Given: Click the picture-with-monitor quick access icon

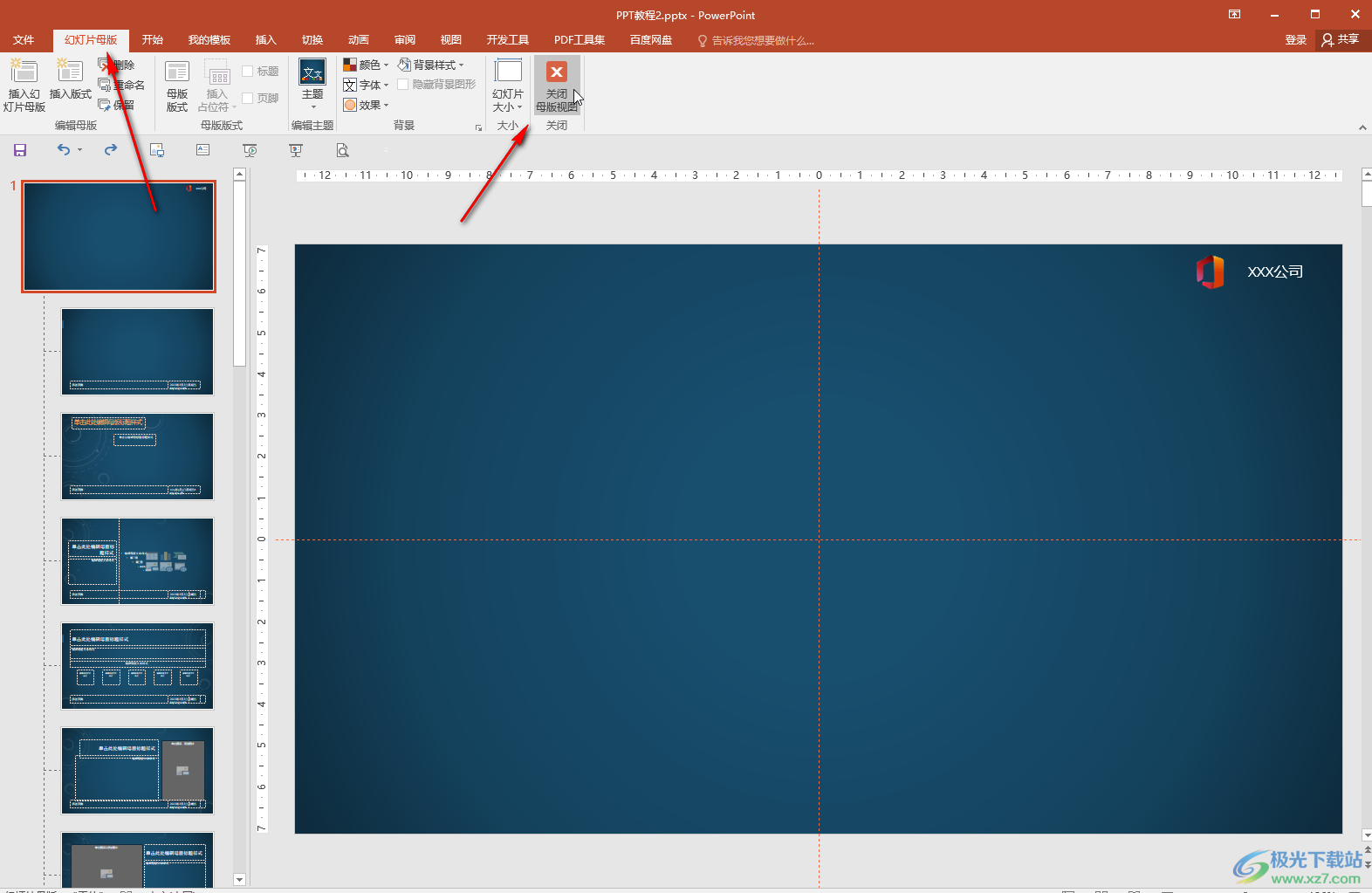Looking at the screenshot, I should coord(157,150).
